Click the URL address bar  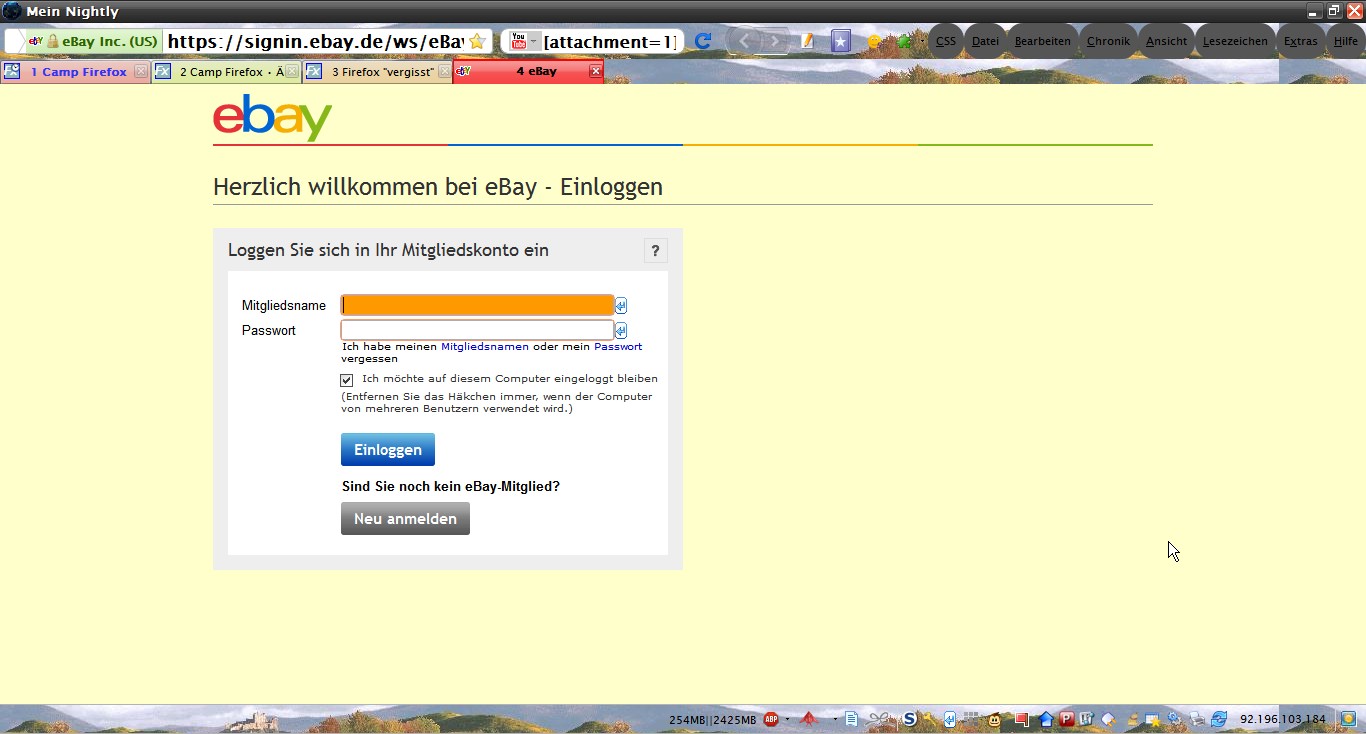pos(315,41)
